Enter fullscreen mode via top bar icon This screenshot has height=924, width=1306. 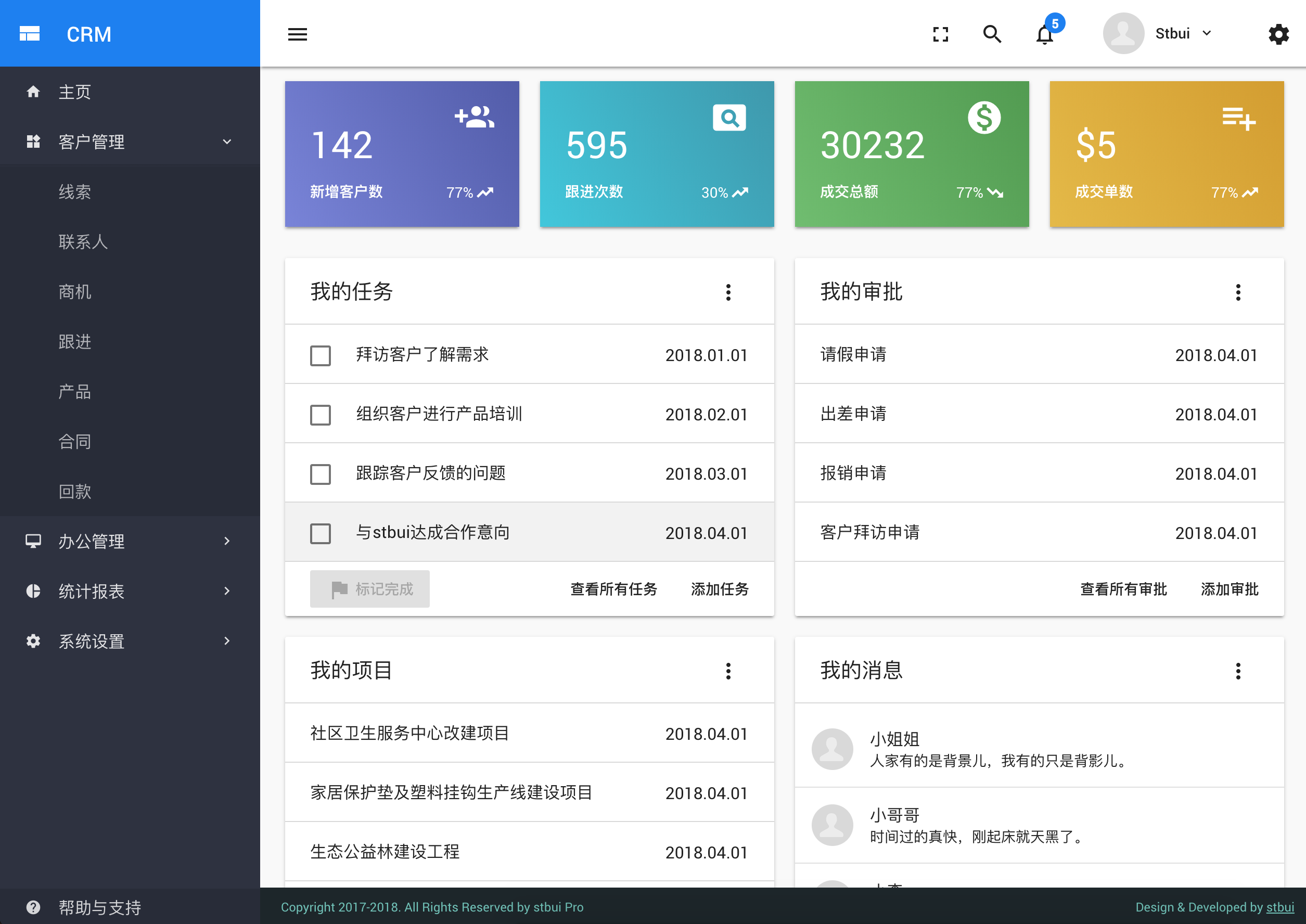(940, 34)
